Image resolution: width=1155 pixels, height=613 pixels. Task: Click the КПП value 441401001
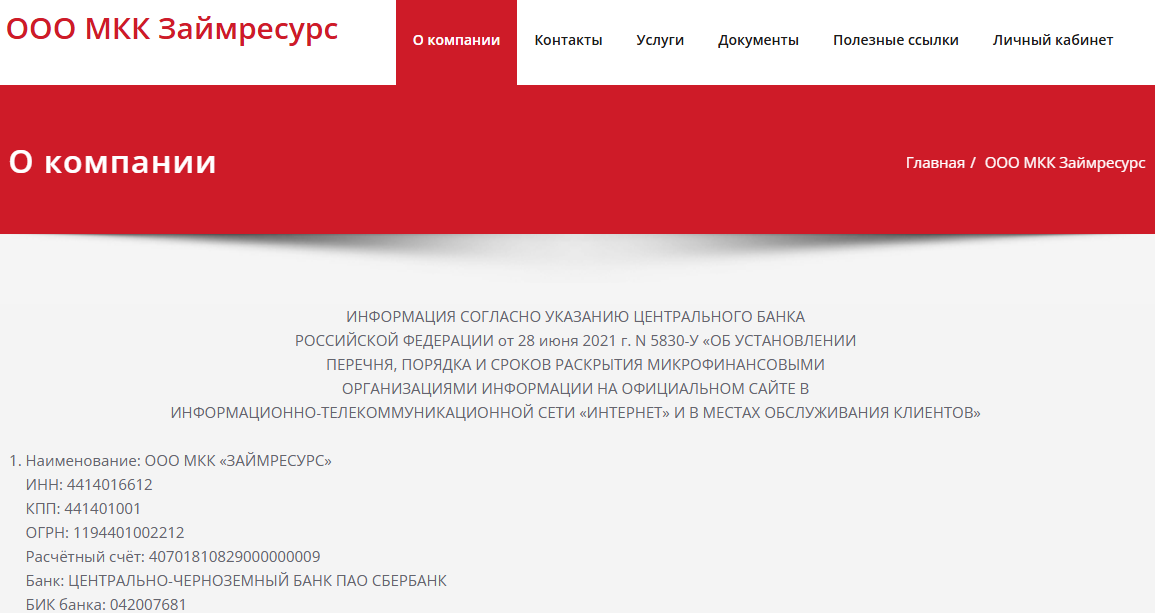click(110, 509)
